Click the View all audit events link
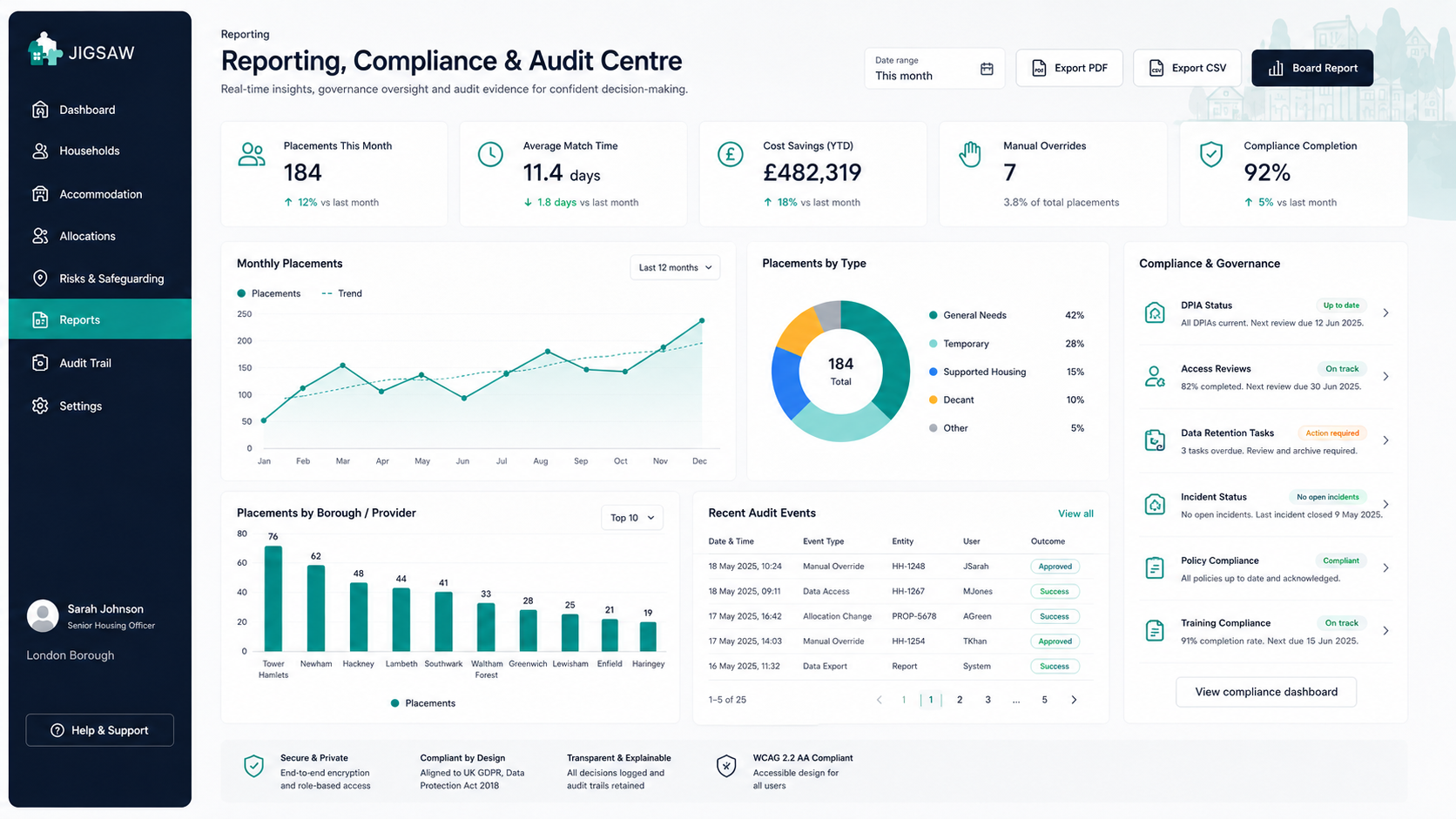 tap(1075, 514)
